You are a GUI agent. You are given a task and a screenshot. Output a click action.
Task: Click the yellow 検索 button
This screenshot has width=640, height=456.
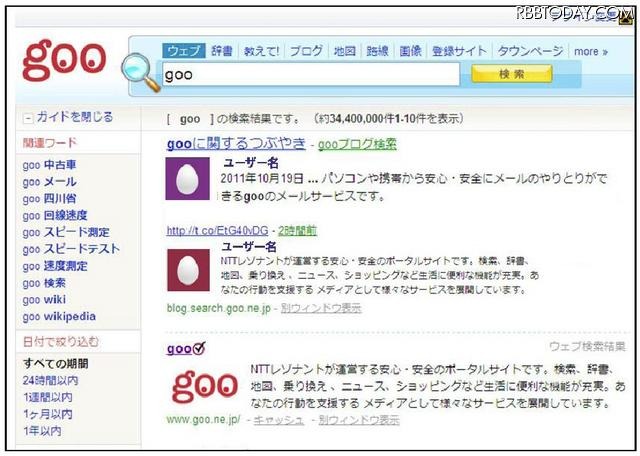512,74
